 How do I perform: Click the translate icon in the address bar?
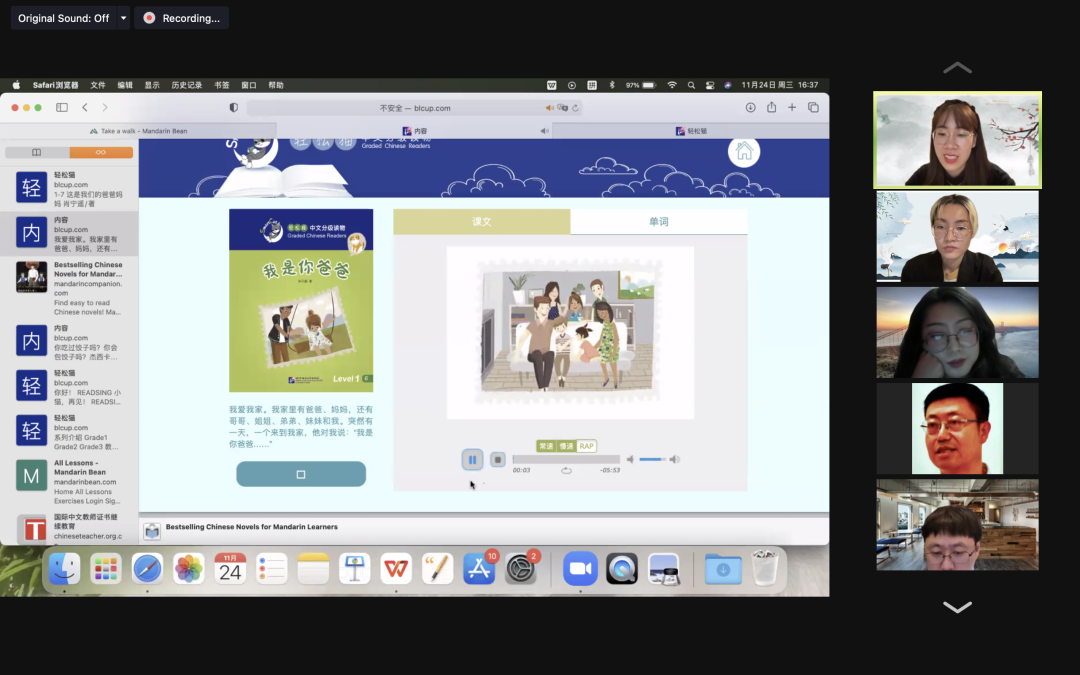click(x=563, y=108)
